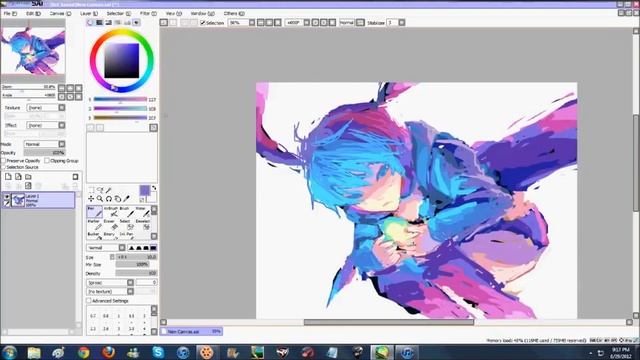Create a new normal layer
Screen dimensions: 640x360
[8, 177]
